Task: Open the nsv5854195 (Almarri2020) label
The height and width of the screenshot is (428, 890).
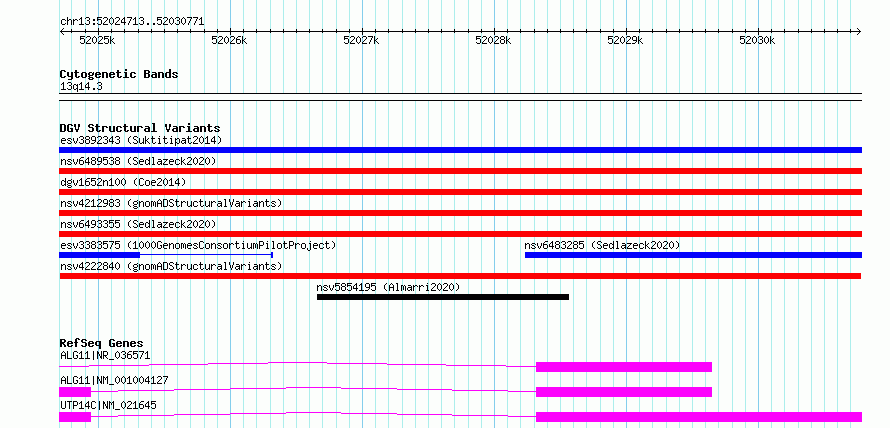Action: coord(388,287)
